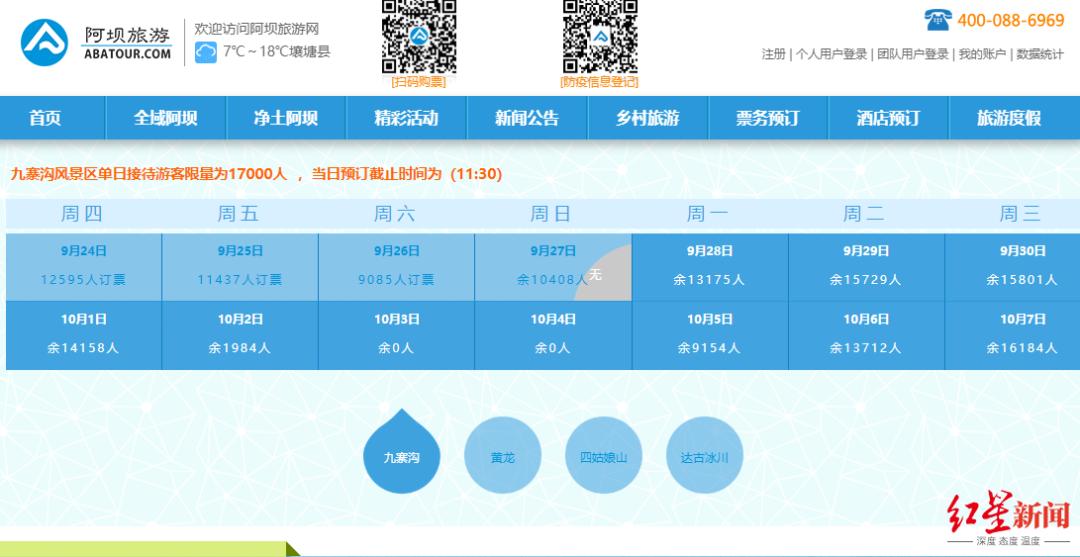The width and height of the screenshot is (1080, 557).
Task: Choose the 9月28日 date cell
Action: point(710,266)
